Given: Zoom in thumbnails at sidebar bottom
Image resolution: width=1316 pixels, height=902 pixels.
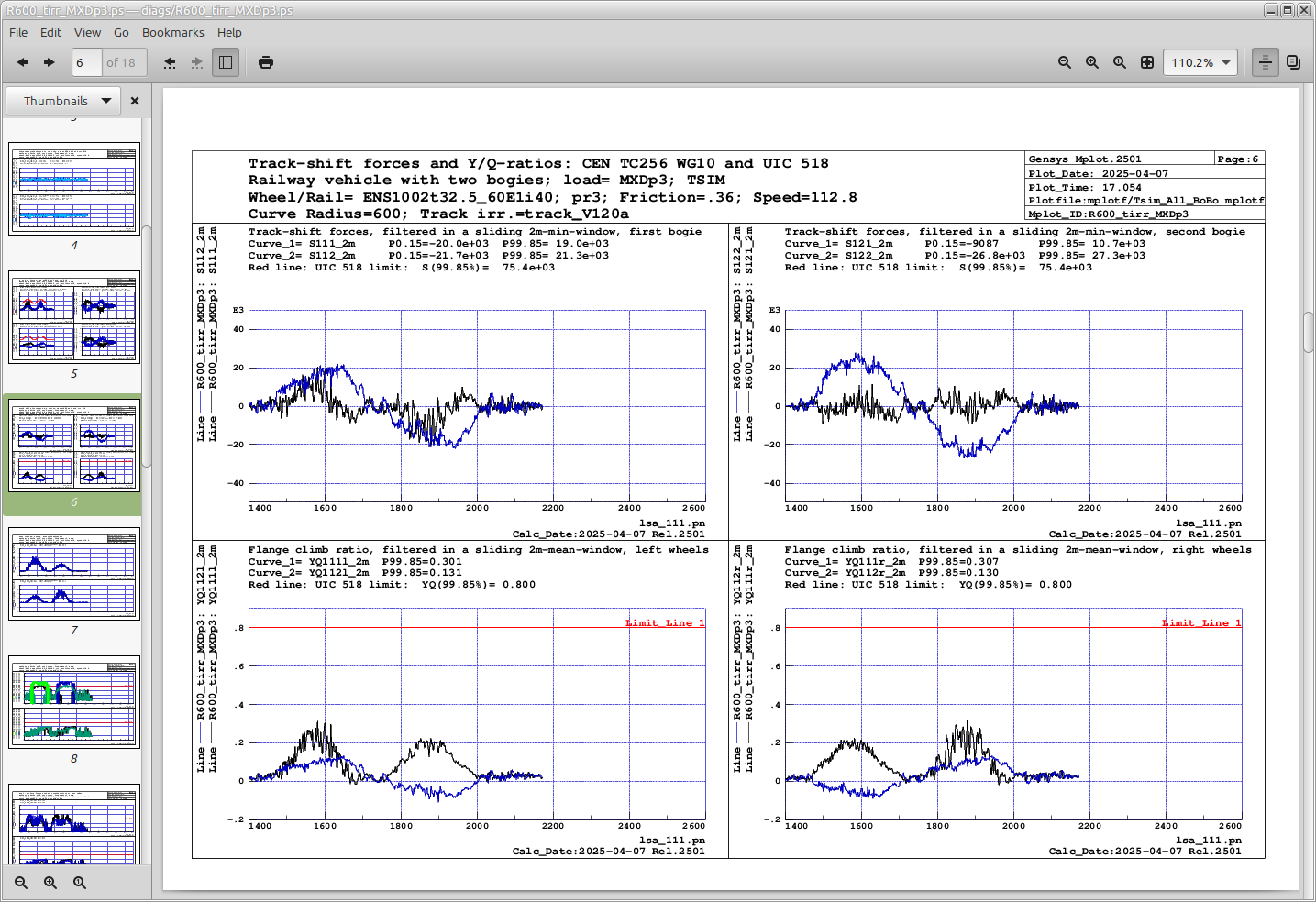Looking at the screenshot, I should 50,883.
